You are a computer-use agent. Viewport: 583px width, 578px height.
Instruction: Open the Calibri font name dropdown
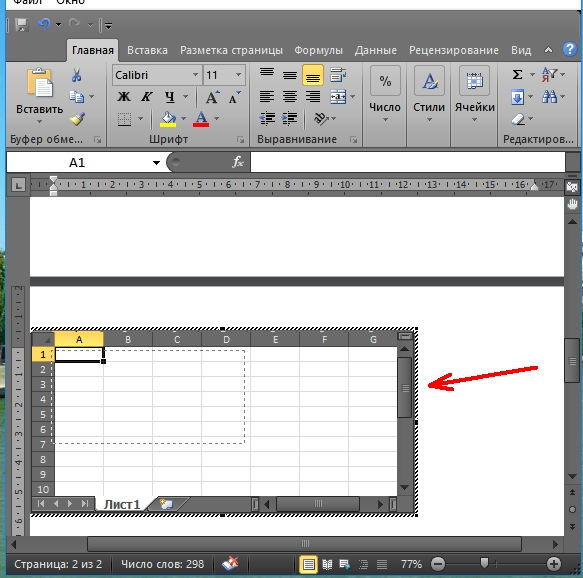195,75
